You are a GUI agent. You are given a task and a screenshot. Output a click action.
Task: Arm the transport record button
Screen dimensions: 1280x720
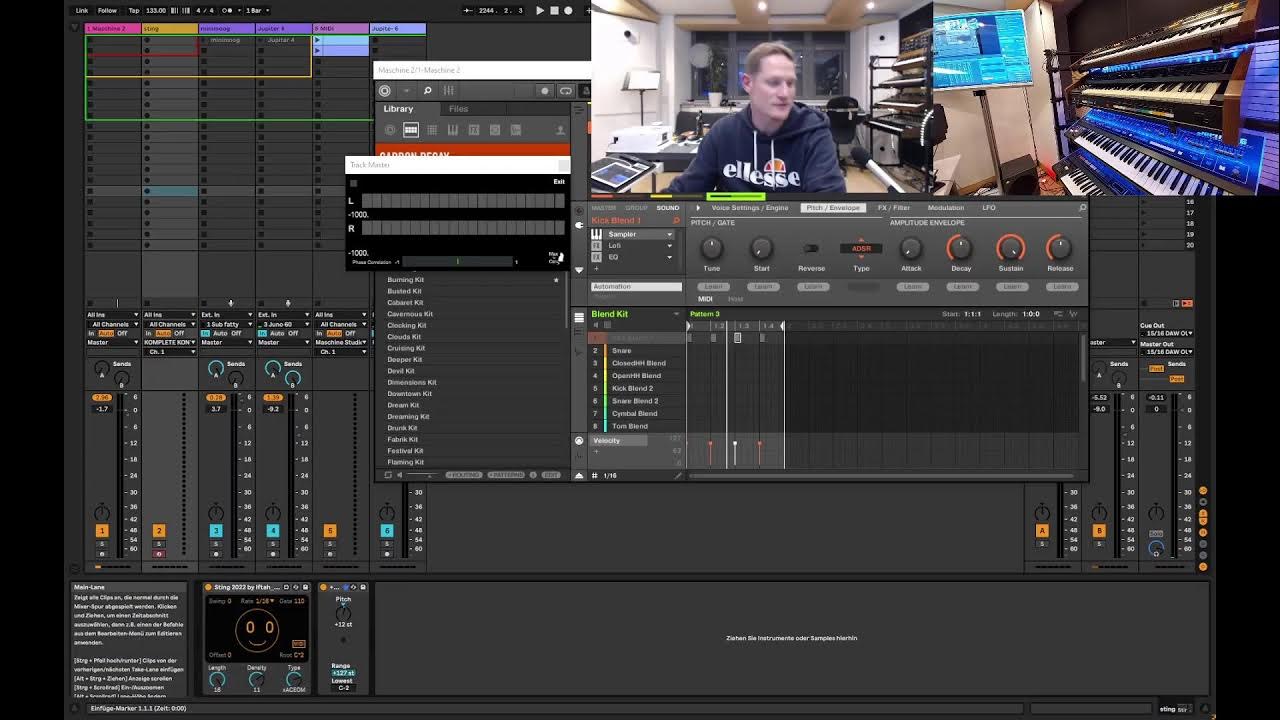pyautogui.click(x=568, y=10)
